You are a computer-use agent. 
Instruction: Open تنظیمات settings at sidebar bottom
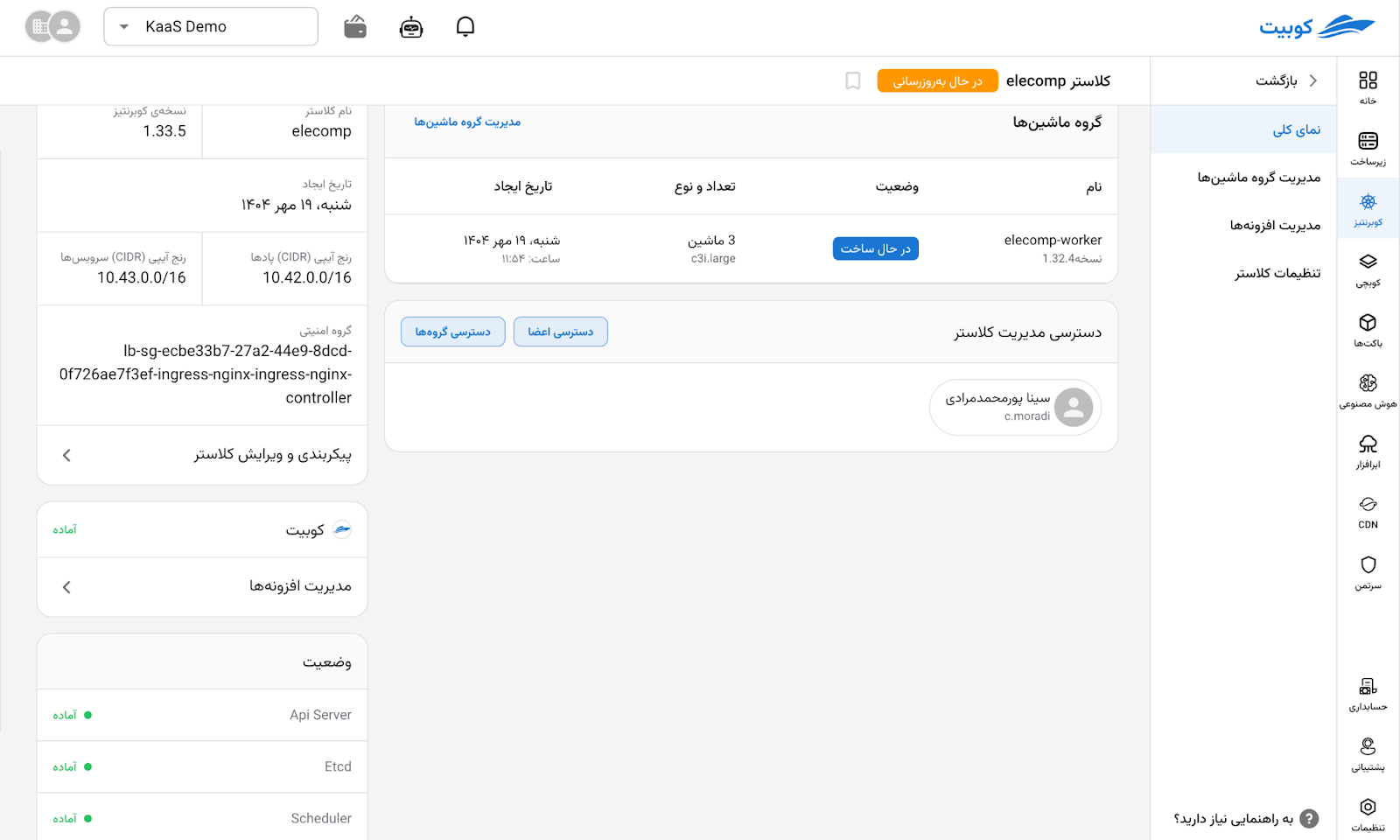point(1368,814)
